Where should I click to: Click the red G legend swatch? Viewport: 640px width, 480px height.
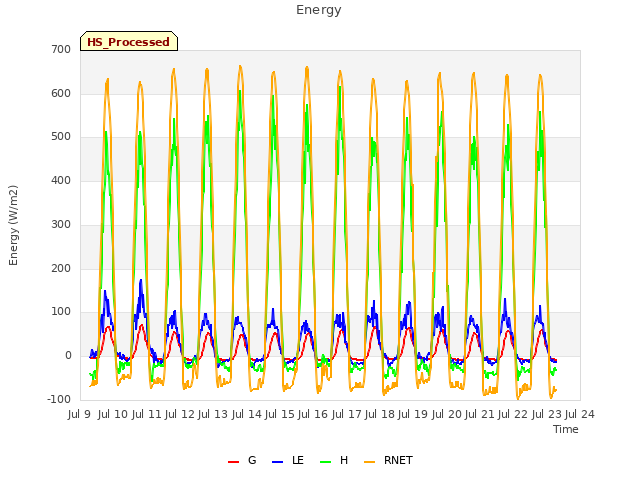click(x=233, y=462)
